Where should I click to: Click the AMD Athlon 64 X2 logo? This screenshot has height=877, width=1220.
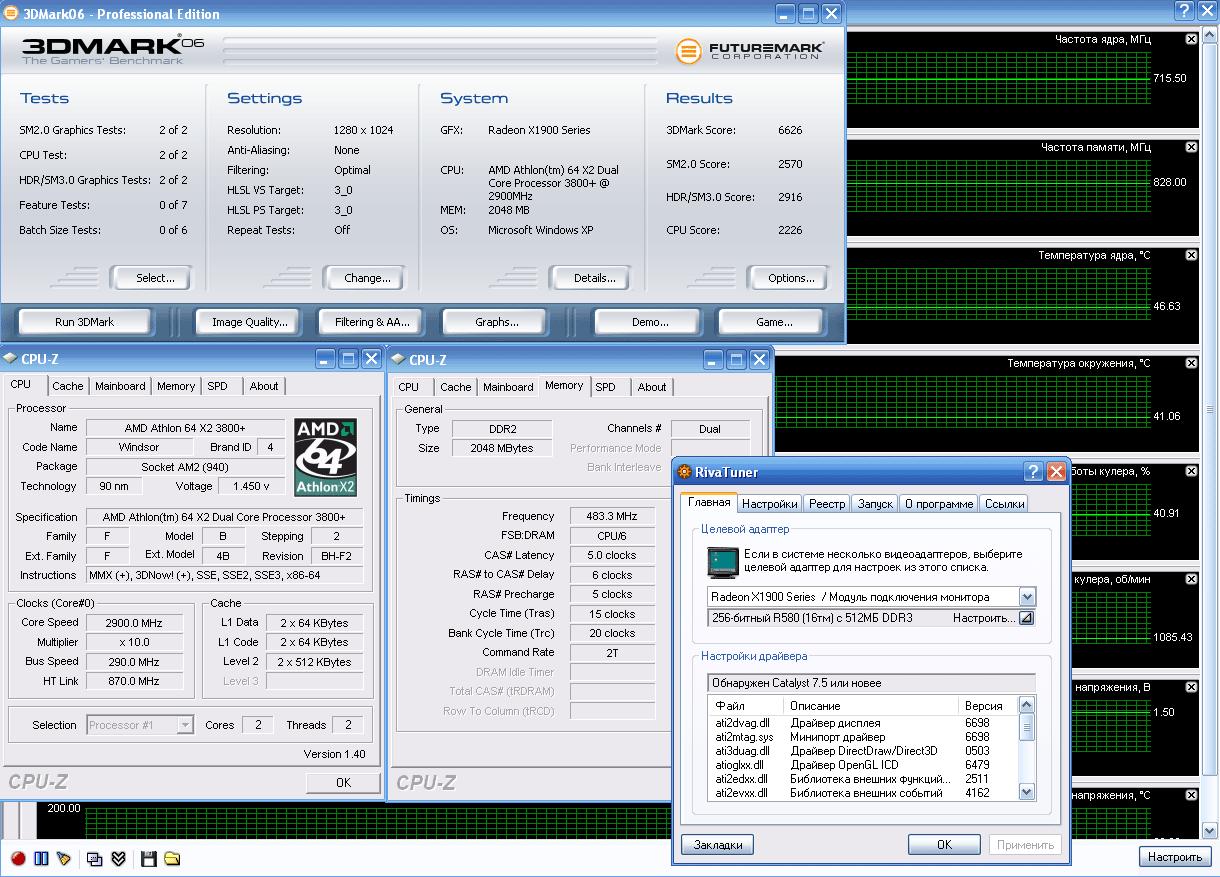(x=326, y=457)
